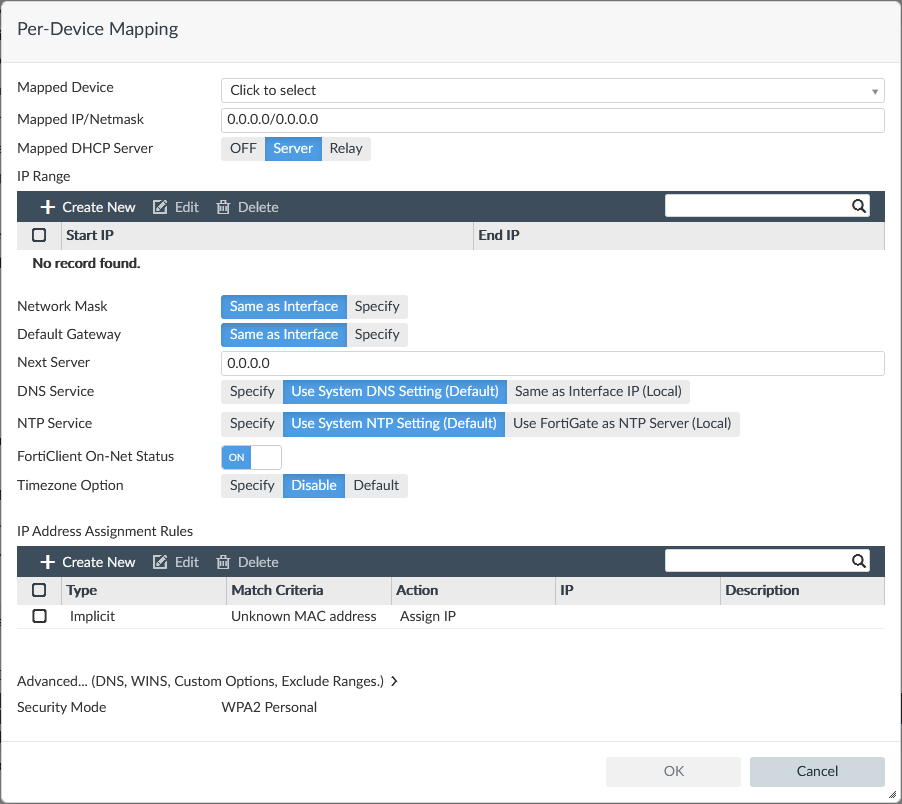Image resolution: width=902 pixels, height=804 pixels.
Task: Click Edit icon in IP Range toolbar
Action: (x=160, y=207)
